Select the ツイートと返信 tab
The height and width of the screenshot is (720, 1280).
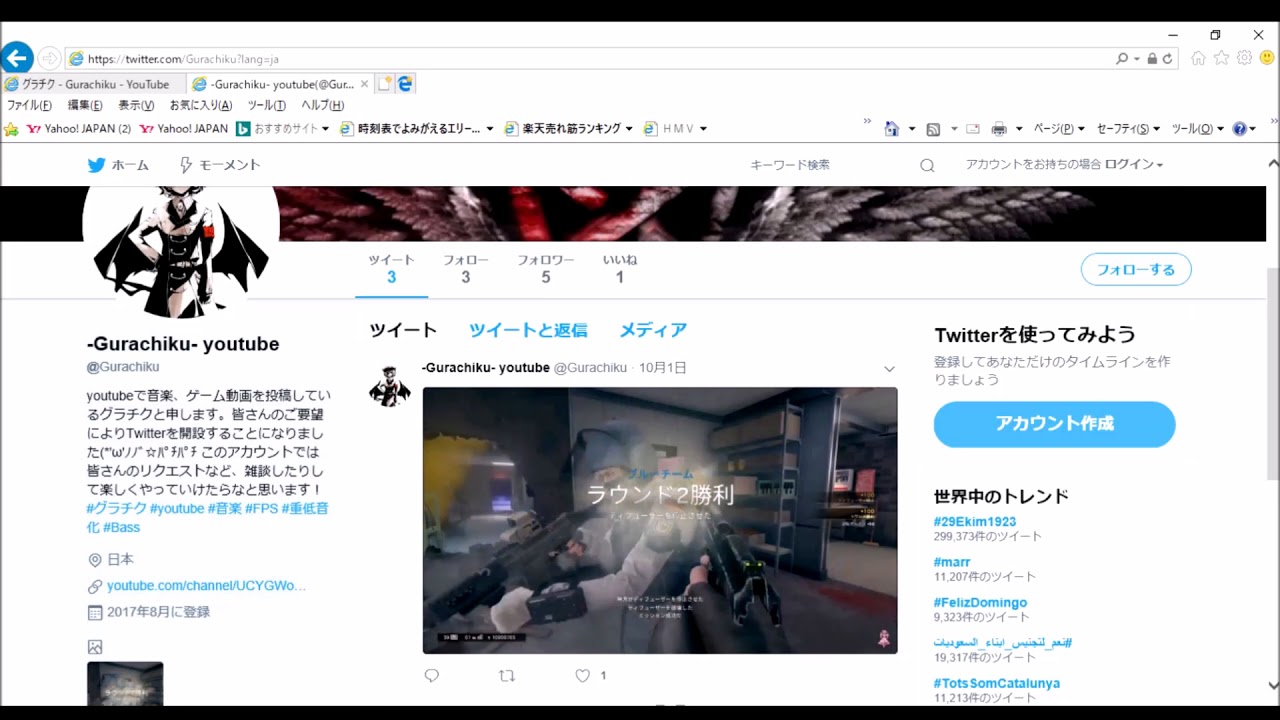tap(528, 330)
